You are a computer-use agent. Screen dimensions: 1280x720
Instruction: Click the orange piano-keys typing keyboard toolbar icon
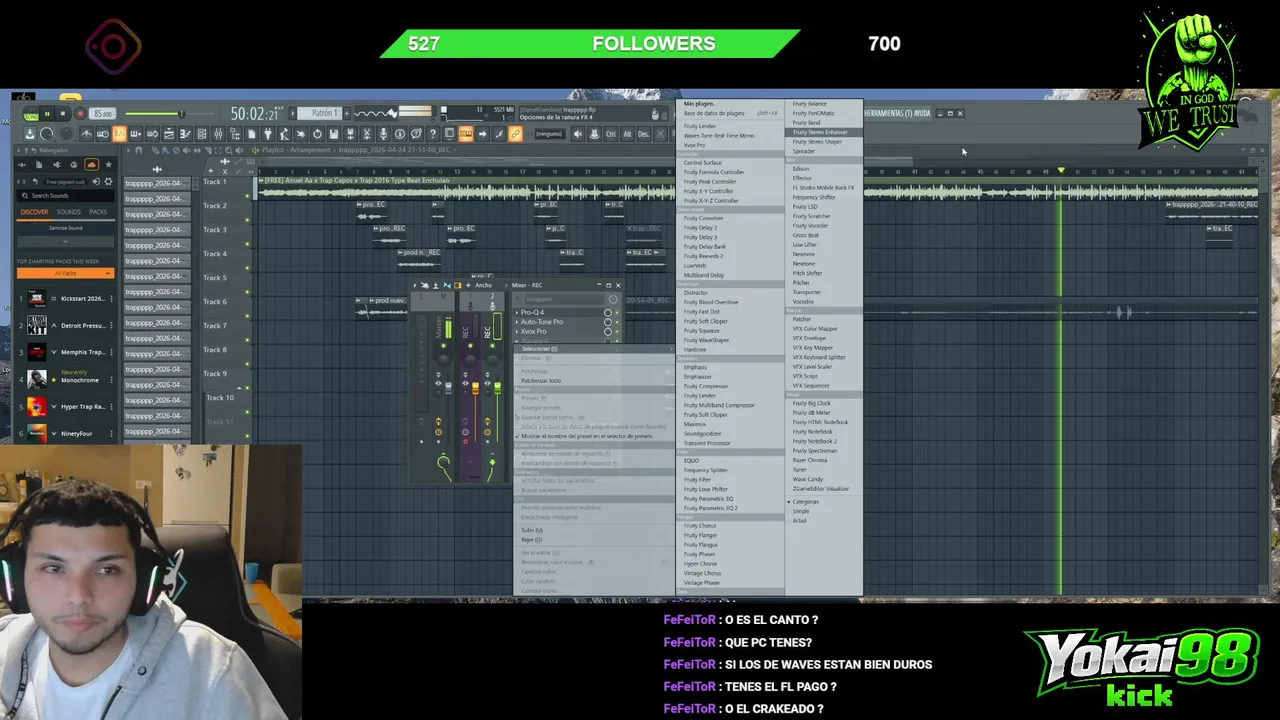465,134
